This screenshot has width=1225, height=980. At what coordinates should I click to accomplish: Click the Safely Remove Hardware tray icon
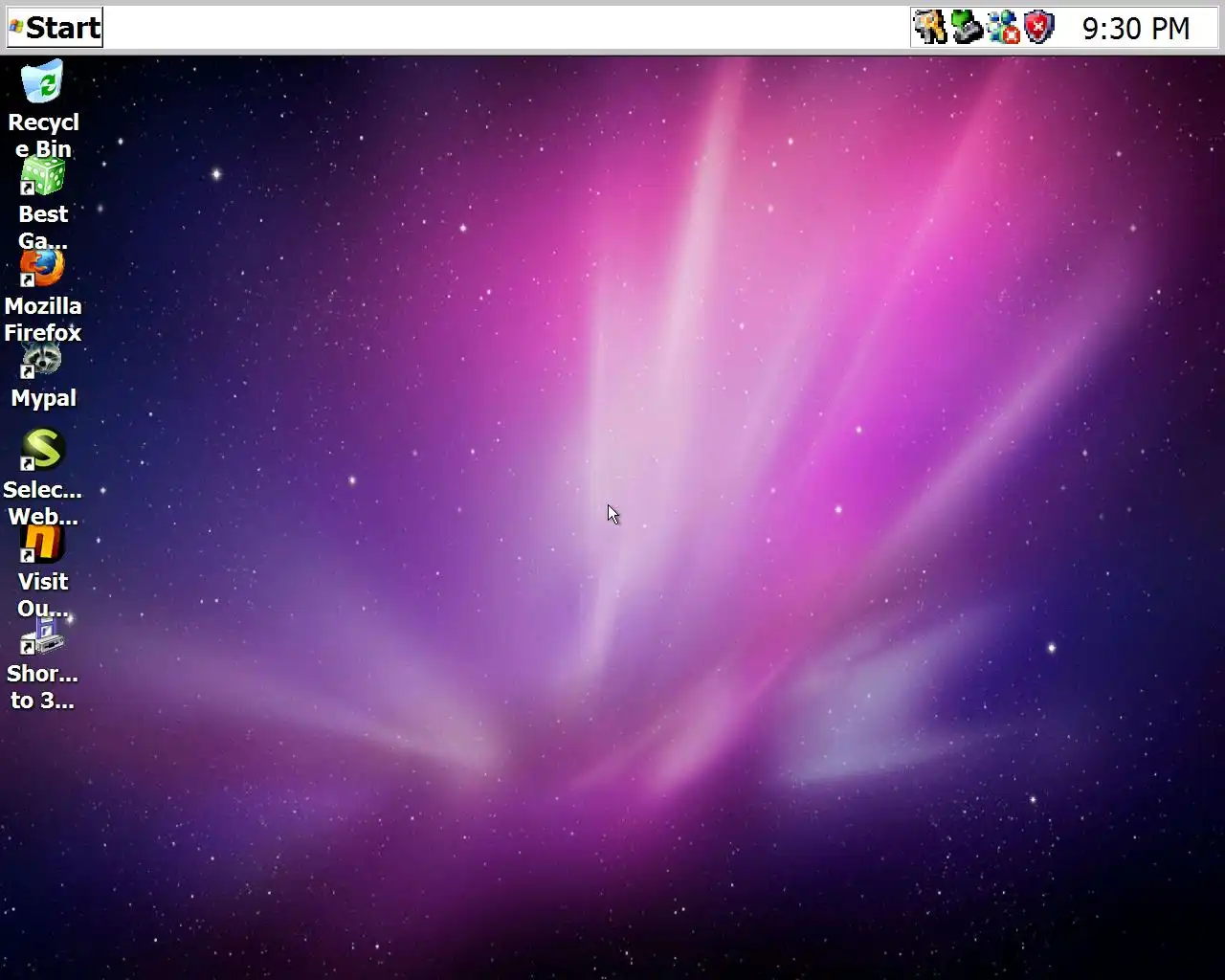click(967, 28)
